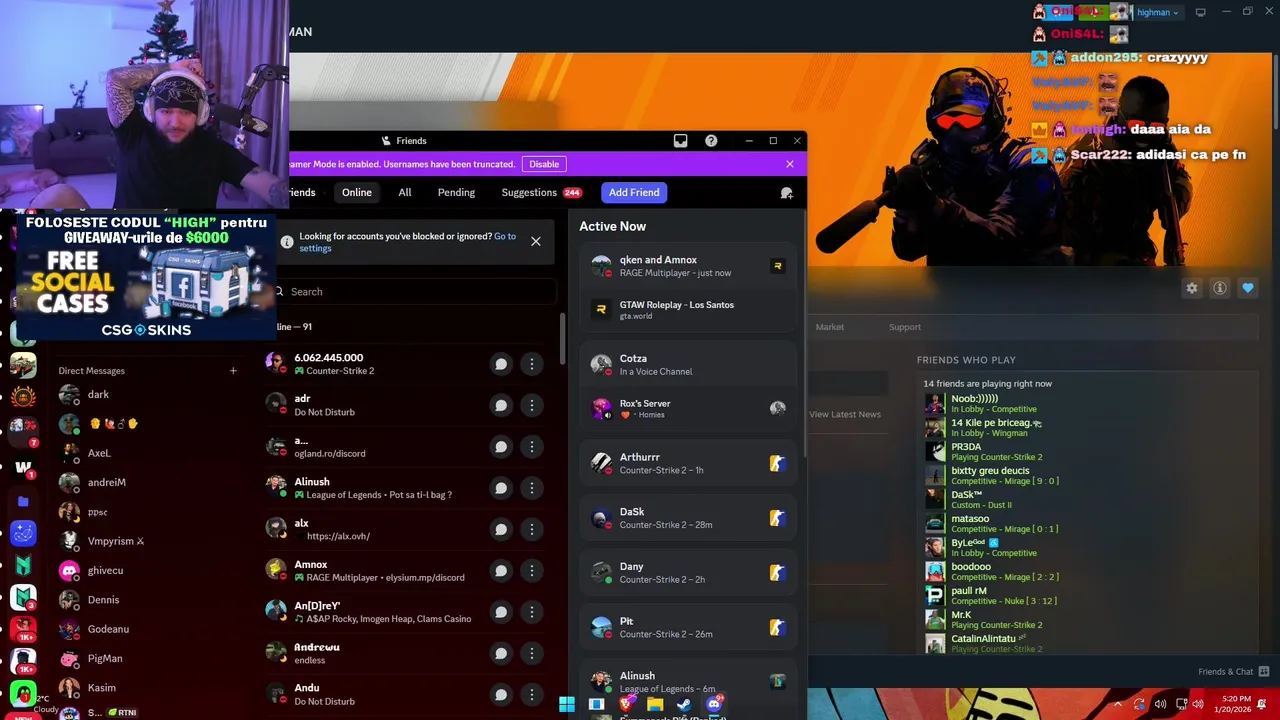Dismiss blocked accounts notice with X

click(x=536, y=242)
